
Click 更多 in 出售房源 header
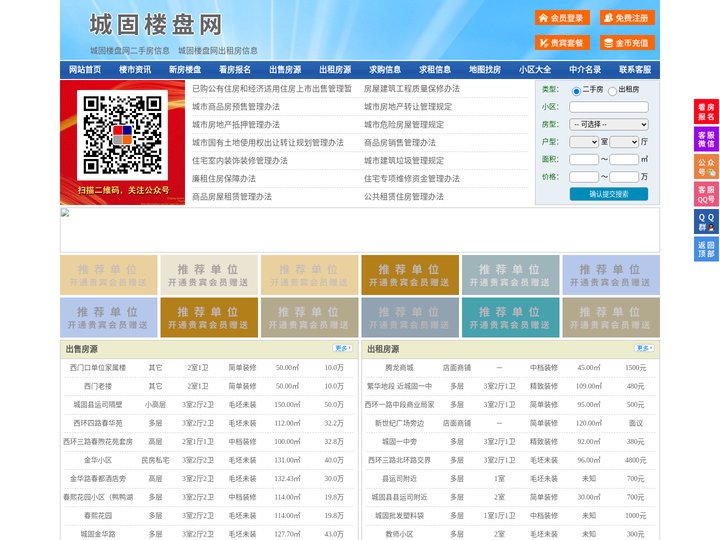tap(343, 349)
